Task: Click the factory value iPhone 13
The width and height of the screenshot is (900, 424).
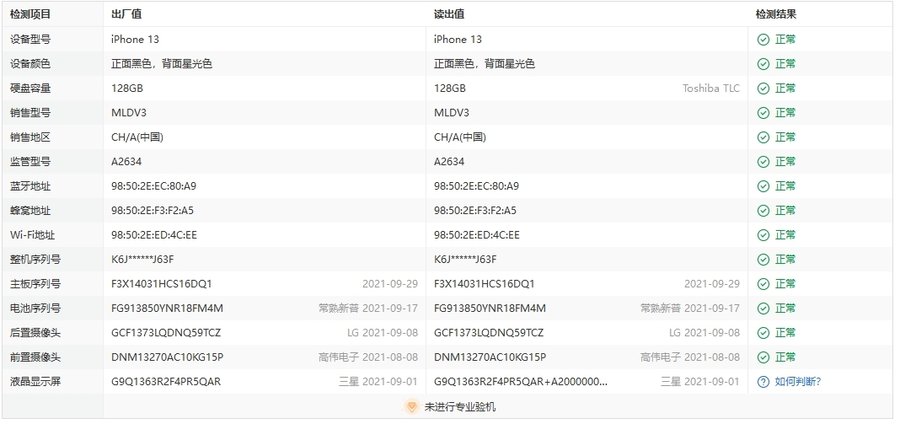Action: (135, 40)
